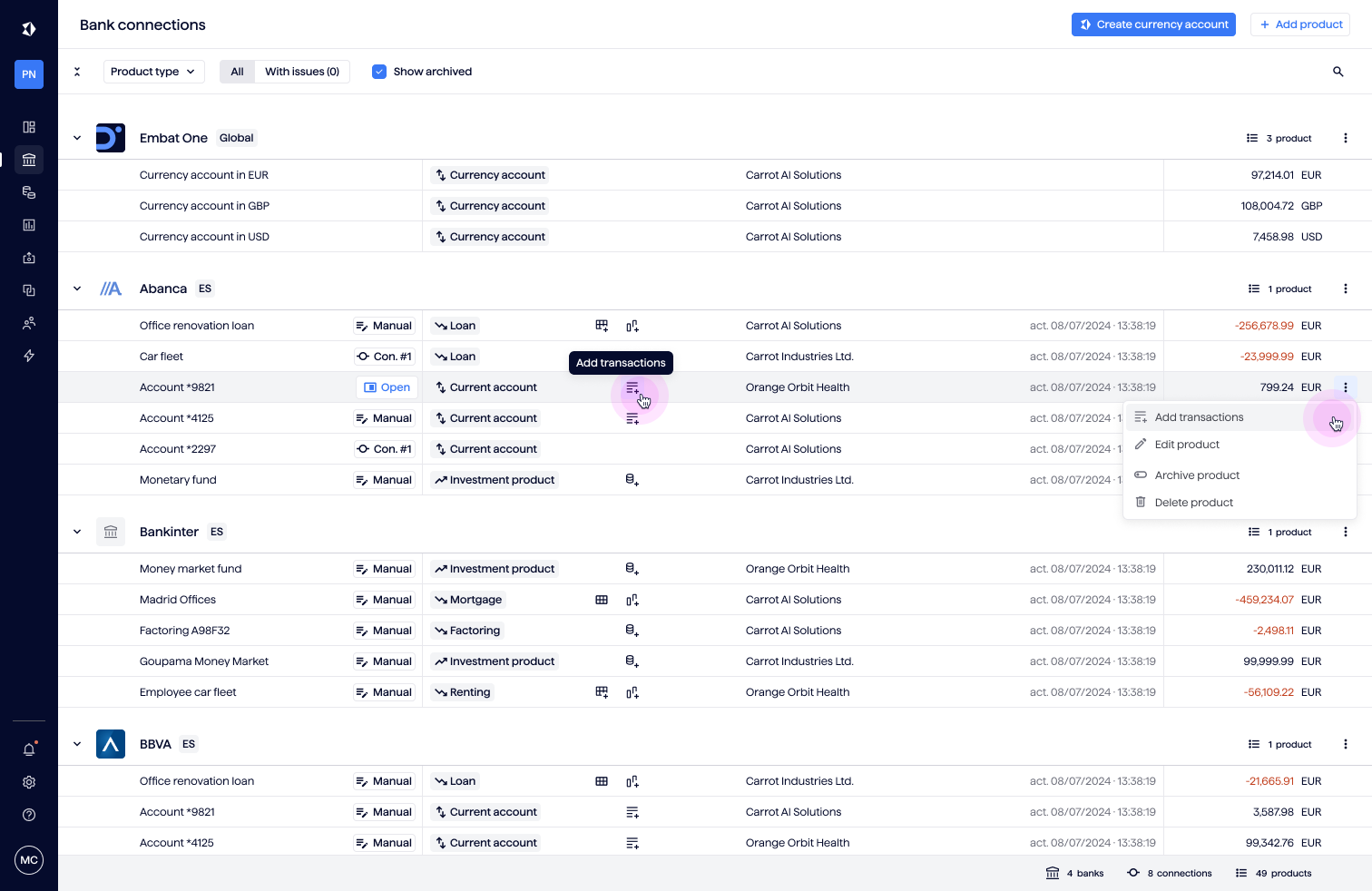
Task: Open the notifications bell icon
Action: click(28, 748)
